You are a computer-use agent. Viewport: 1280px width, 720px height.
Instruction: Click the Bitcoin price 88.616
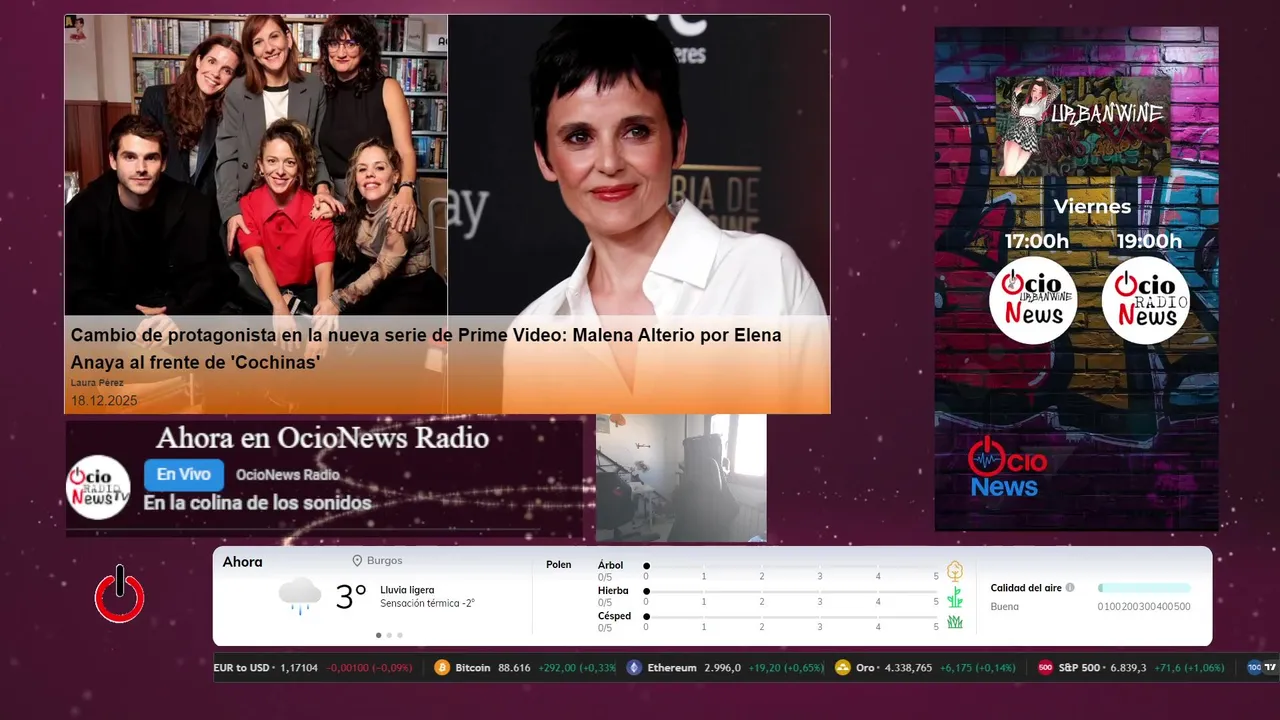tap(514, 667)
